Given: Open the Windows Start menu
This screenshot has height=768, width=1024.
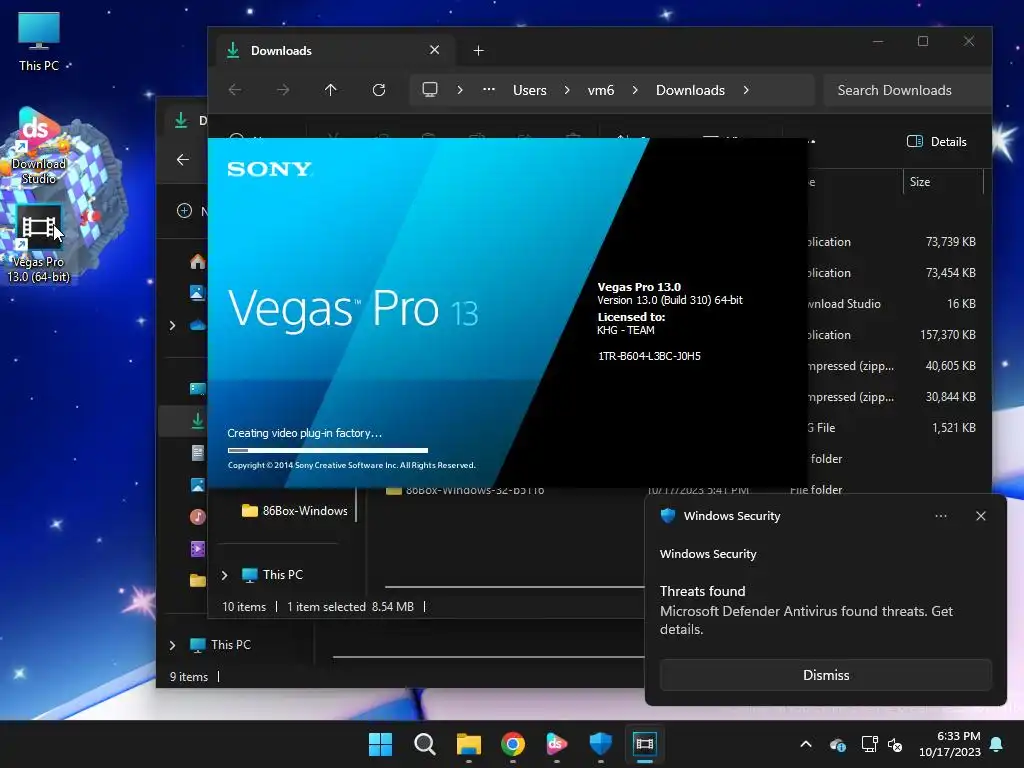Looking at the screenshot, I should click(381, 744).
